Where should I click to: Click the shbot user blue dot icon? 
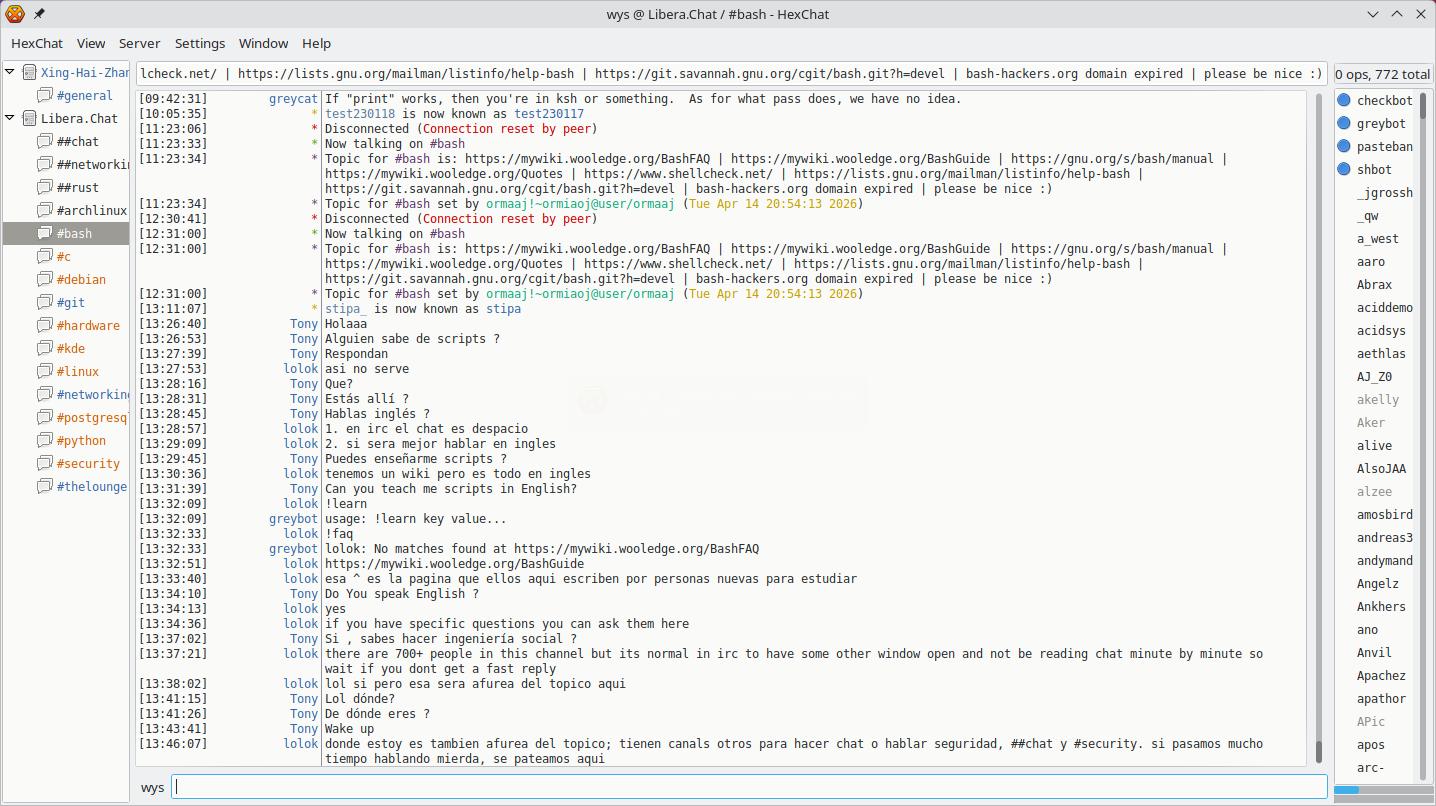pyautogui.click(x=1344, y=169)
